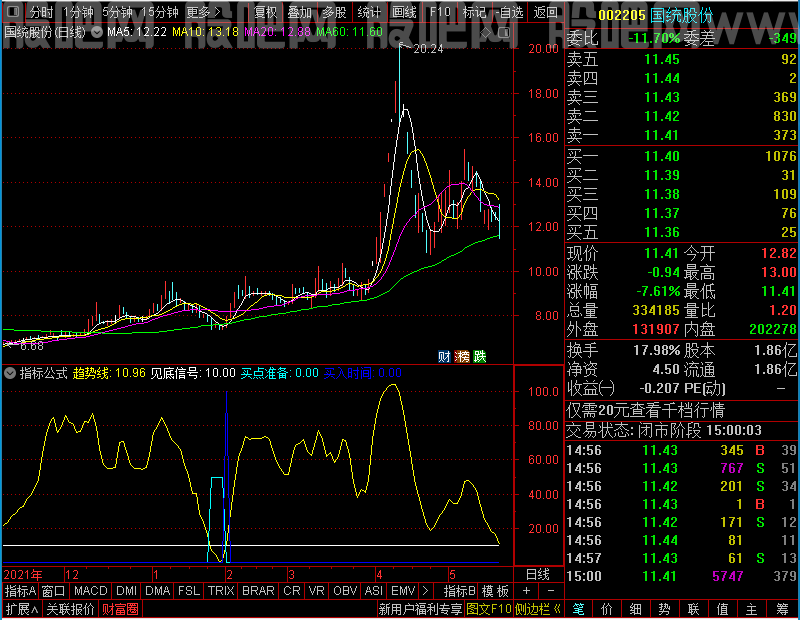
Task: Click the 榜 badge icon on the chart
Action: pos(461,356)
